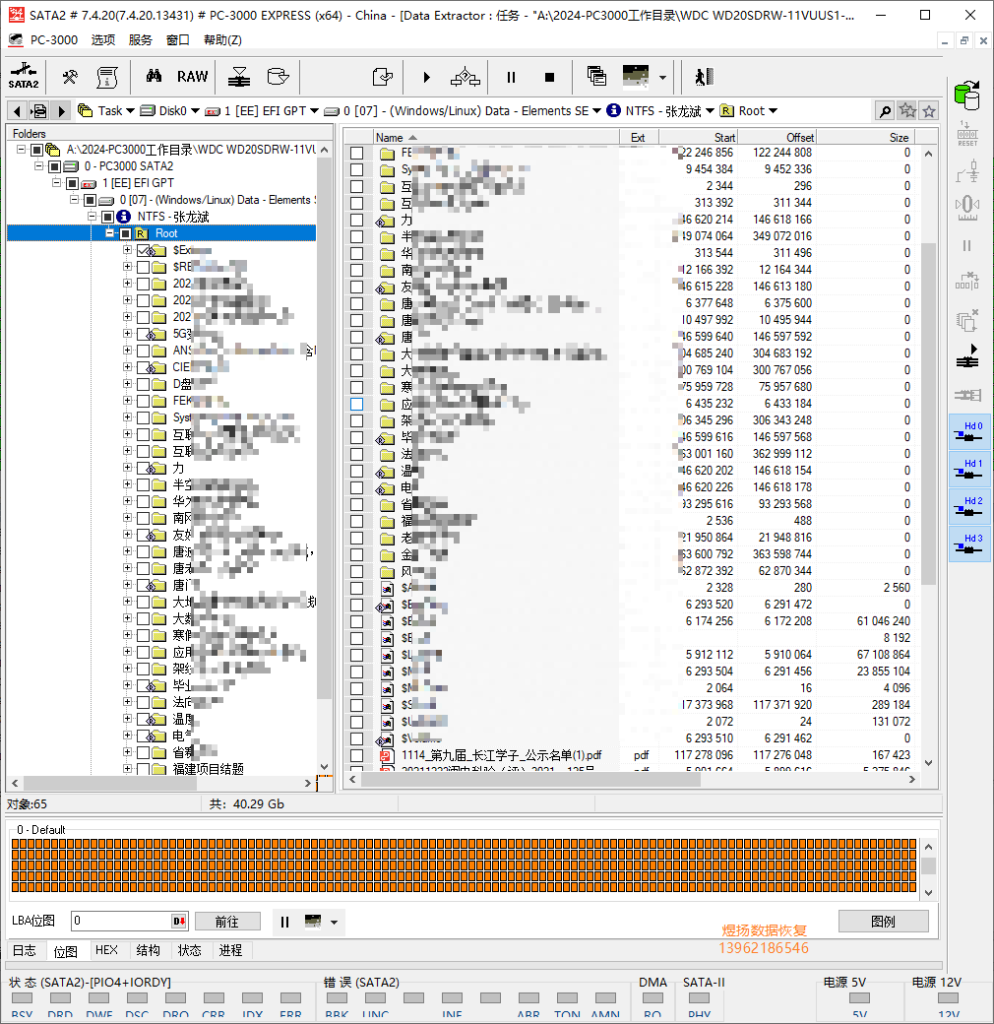Sort file list by Size column

point(865,137)
